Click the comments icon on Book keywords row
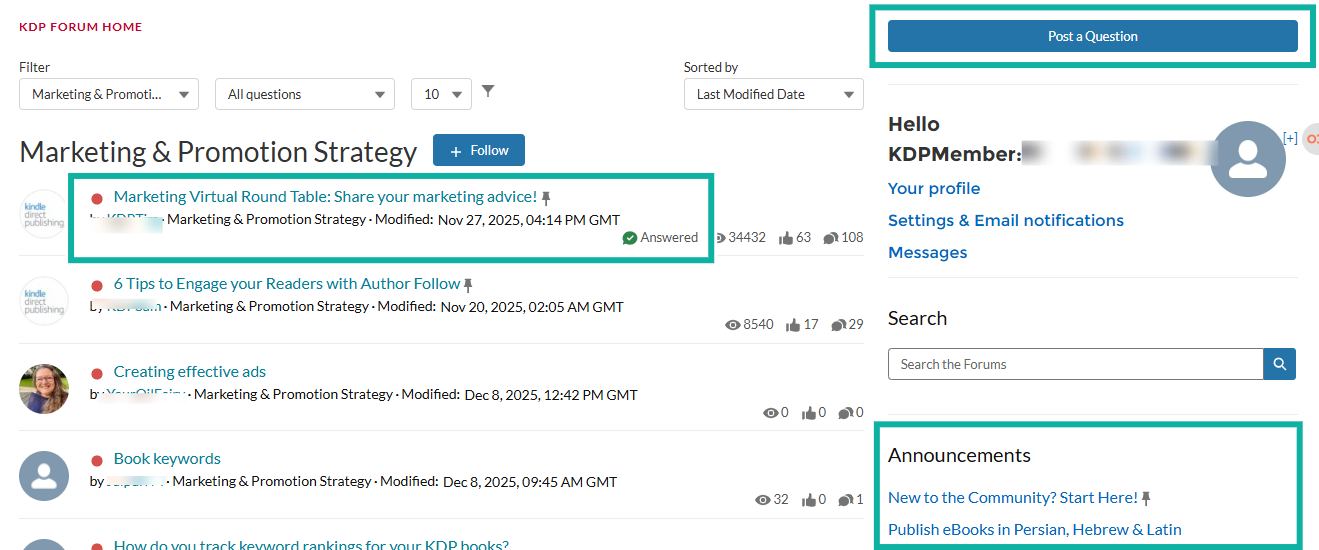 pyautogui.click(x=846, y=500)
